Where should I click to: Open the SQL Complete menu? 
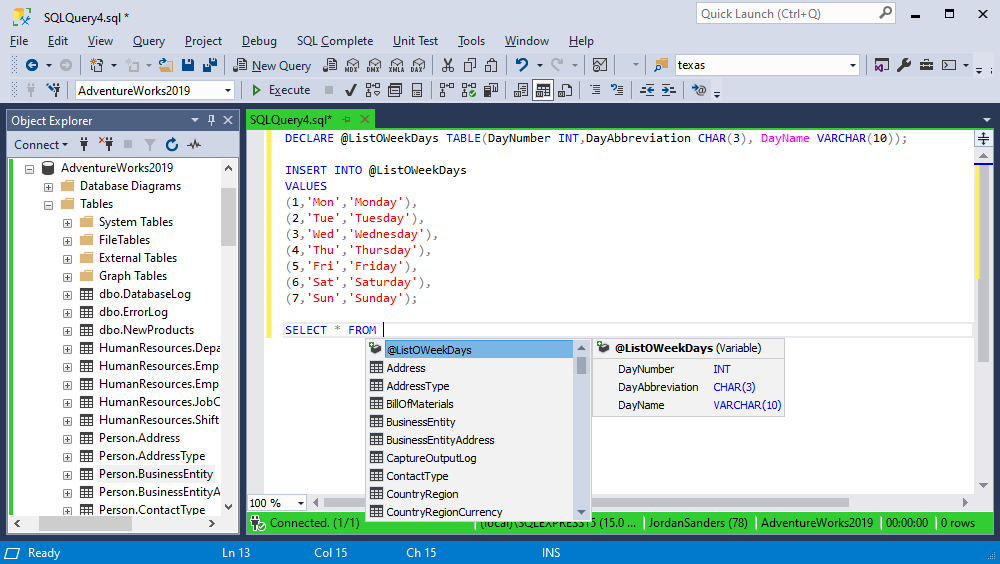click(334, 41)
